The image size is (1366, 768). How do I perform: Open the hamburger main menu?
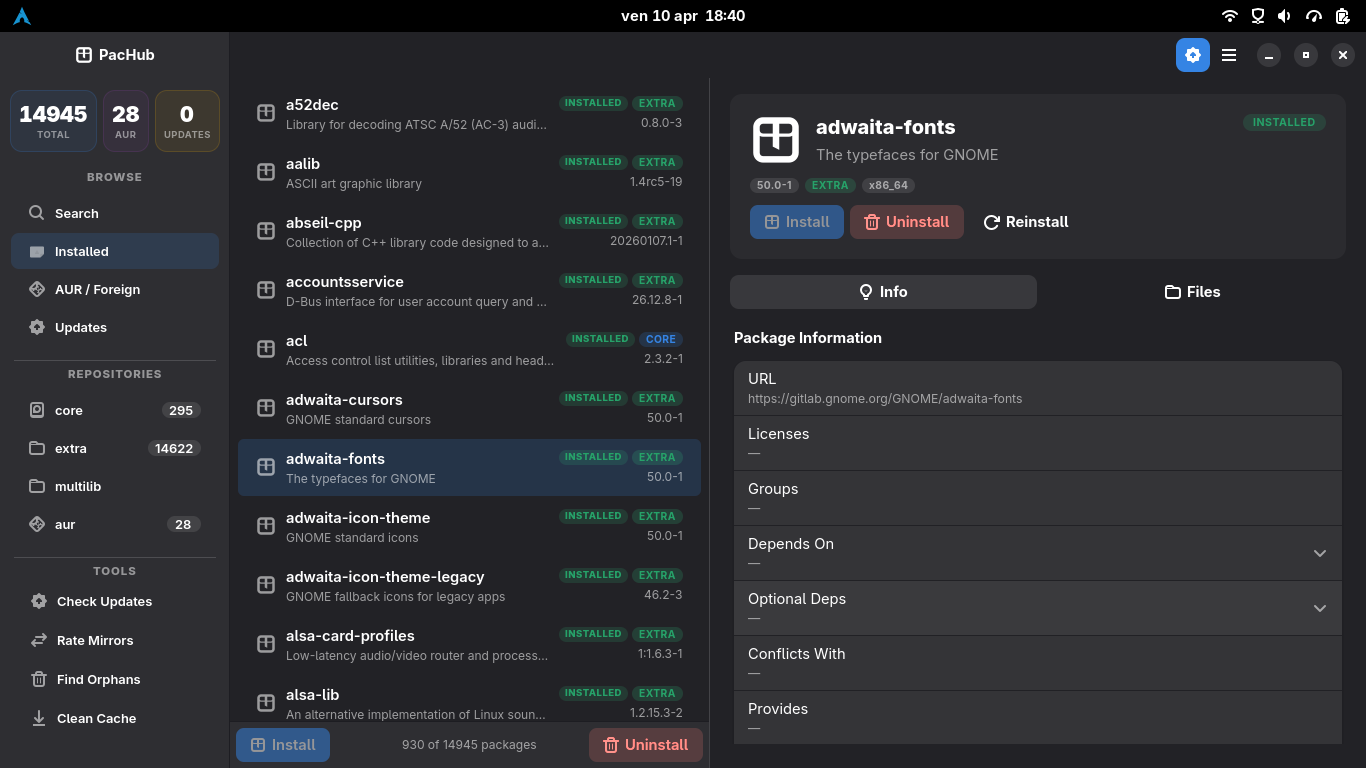pyautogui.click(x=1229, y=55)
